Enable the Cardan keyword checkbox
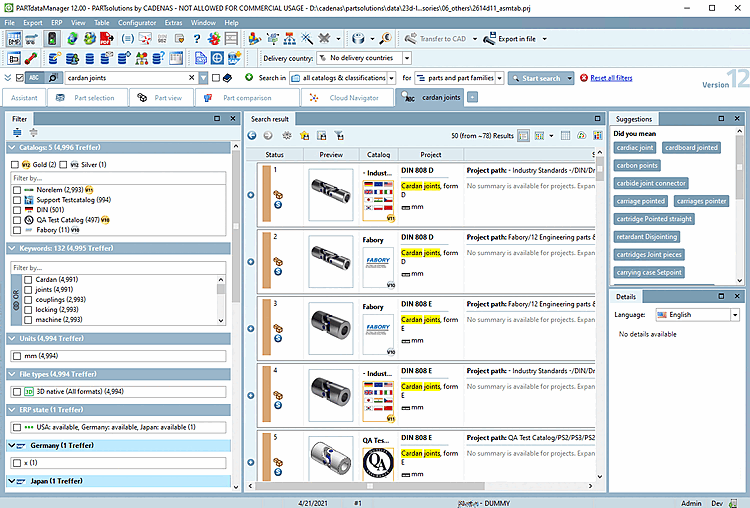Screen dimensions: 750x508 click(27, 280)
